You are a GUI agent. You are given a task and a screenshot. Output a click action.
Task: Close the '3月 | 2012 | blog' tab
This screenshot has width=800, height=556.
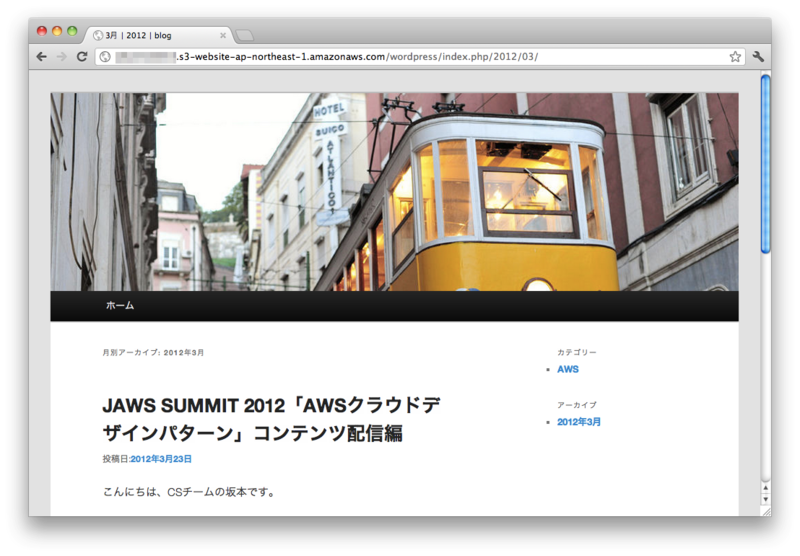click(223, 35)
